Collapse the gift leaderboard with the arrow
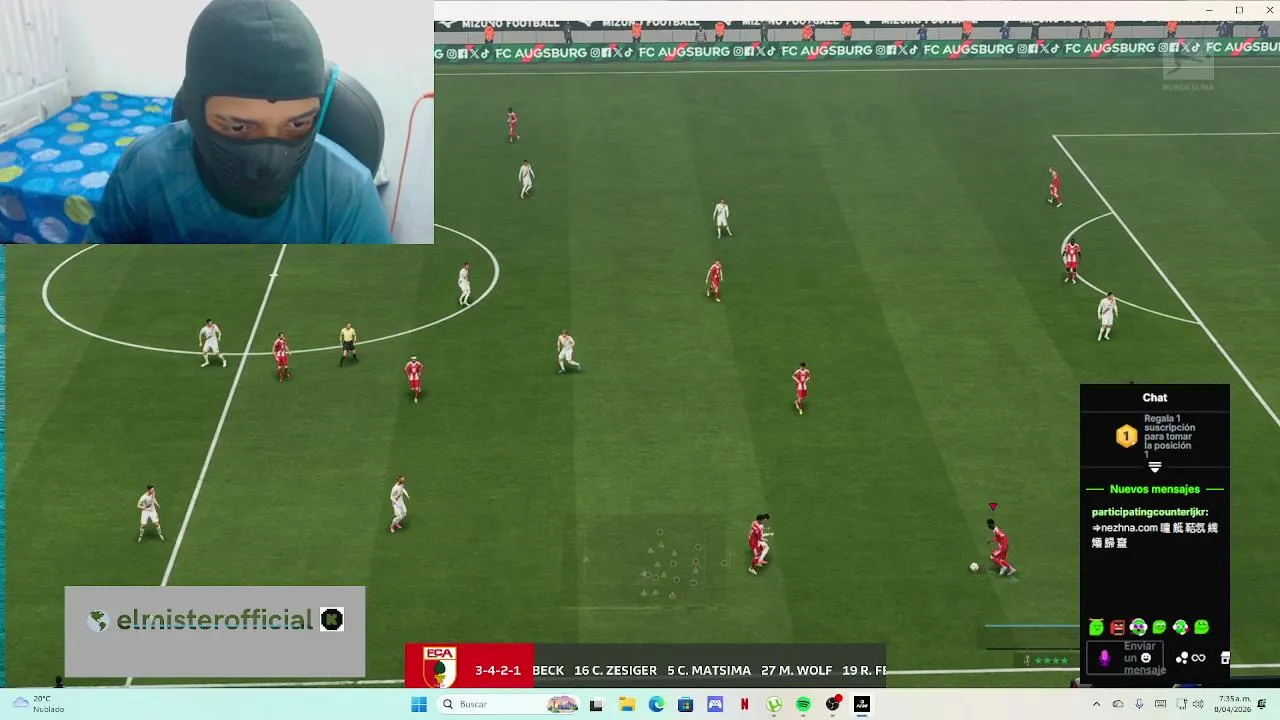This screenshot has width=1280, height=720. tap(1155, 467)
